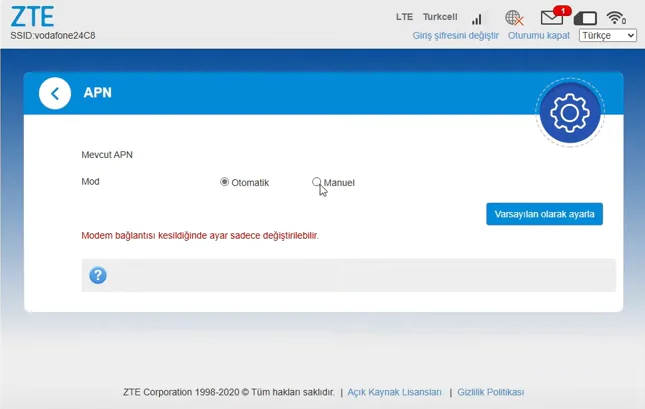
Task: Check the signal strength bars icon
Action: pos(477,19)
